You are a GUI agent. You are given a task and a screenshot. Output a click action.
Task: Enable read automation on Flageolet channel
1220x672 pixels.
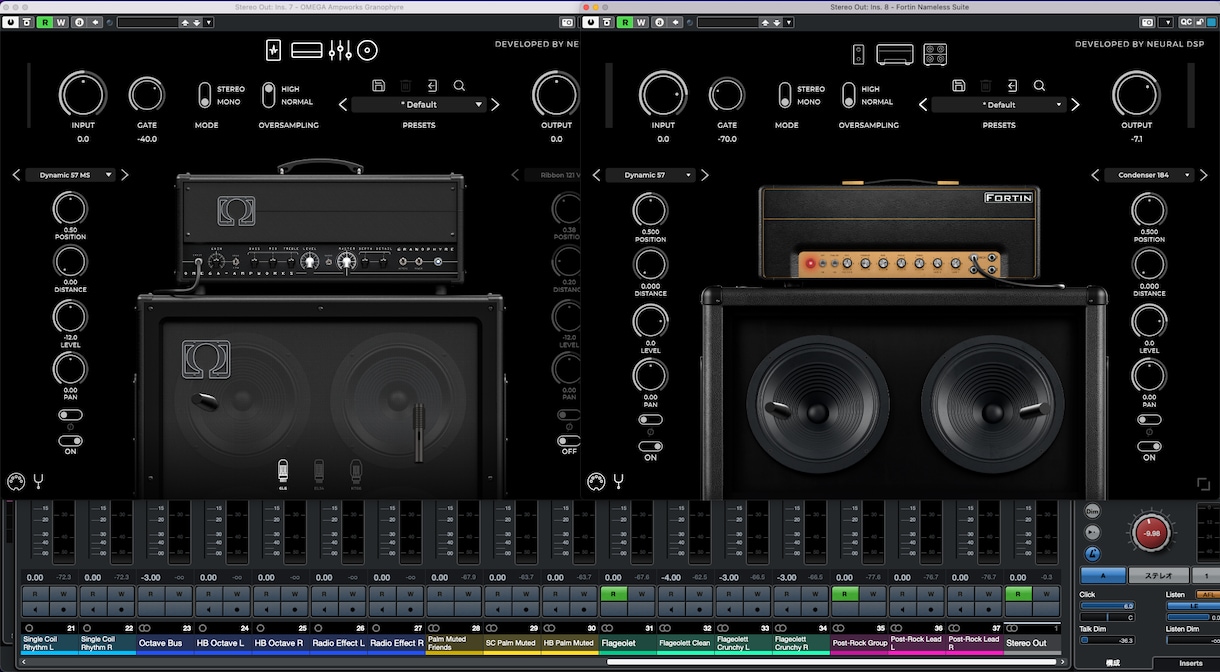pyautogui.click(x=613, y=593)
